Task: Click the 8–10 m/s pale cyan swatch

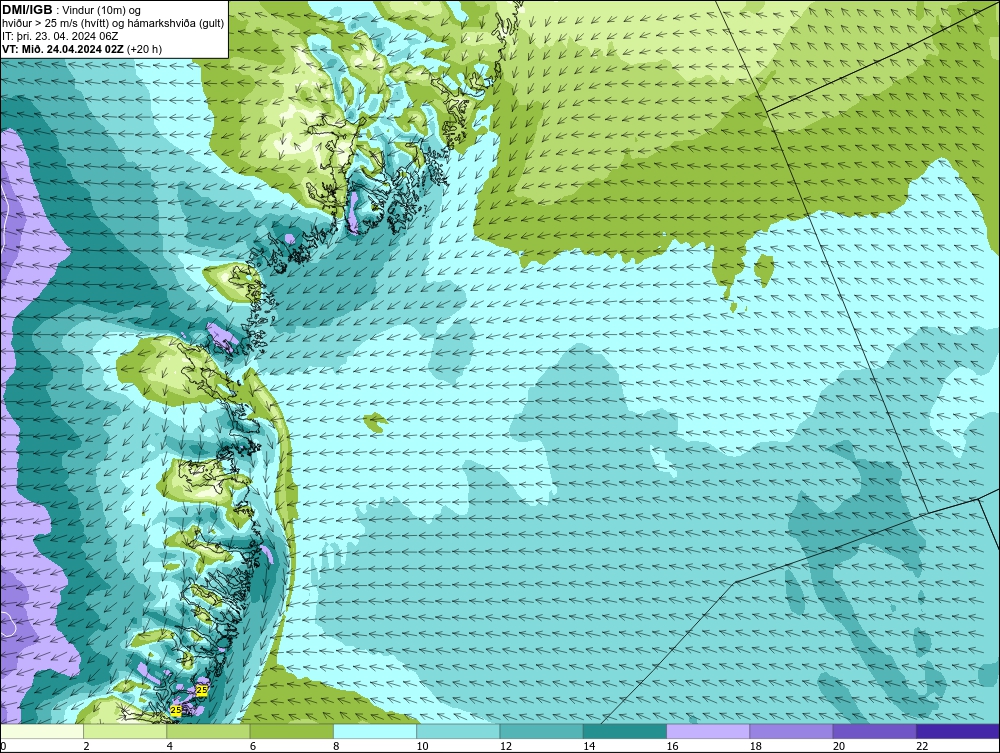Action: (x=375, y=731)
